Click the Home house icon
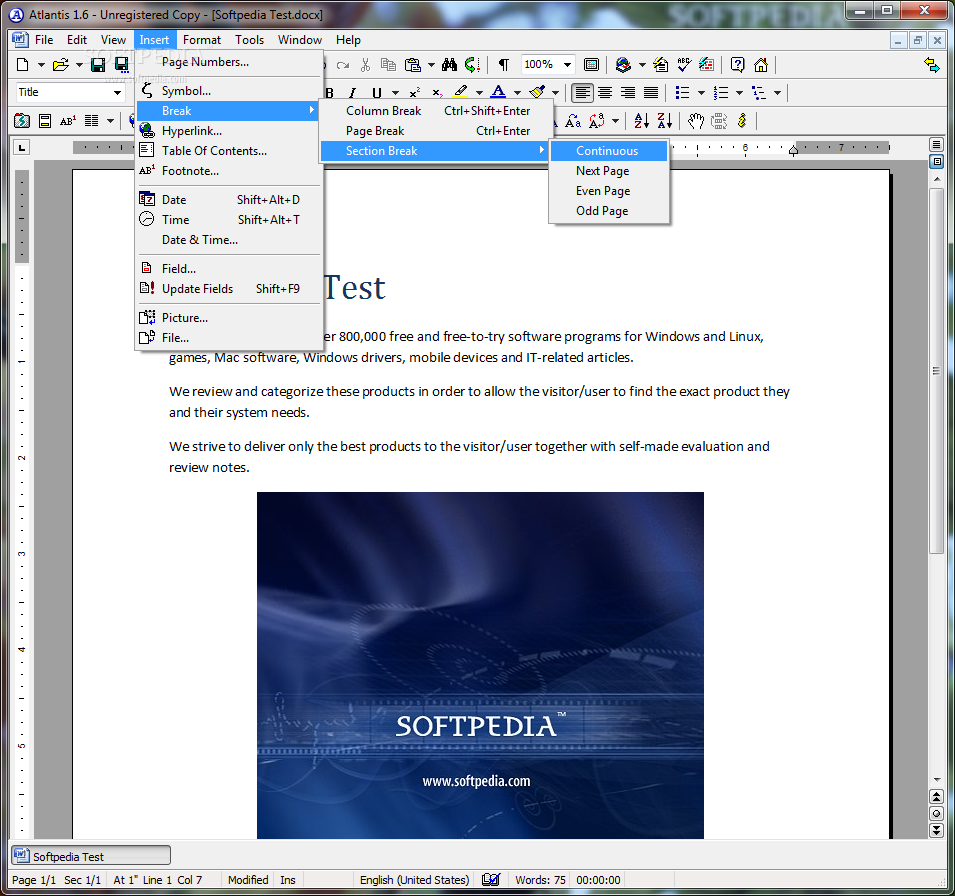 pyautogui.click(x=761, y=65)
